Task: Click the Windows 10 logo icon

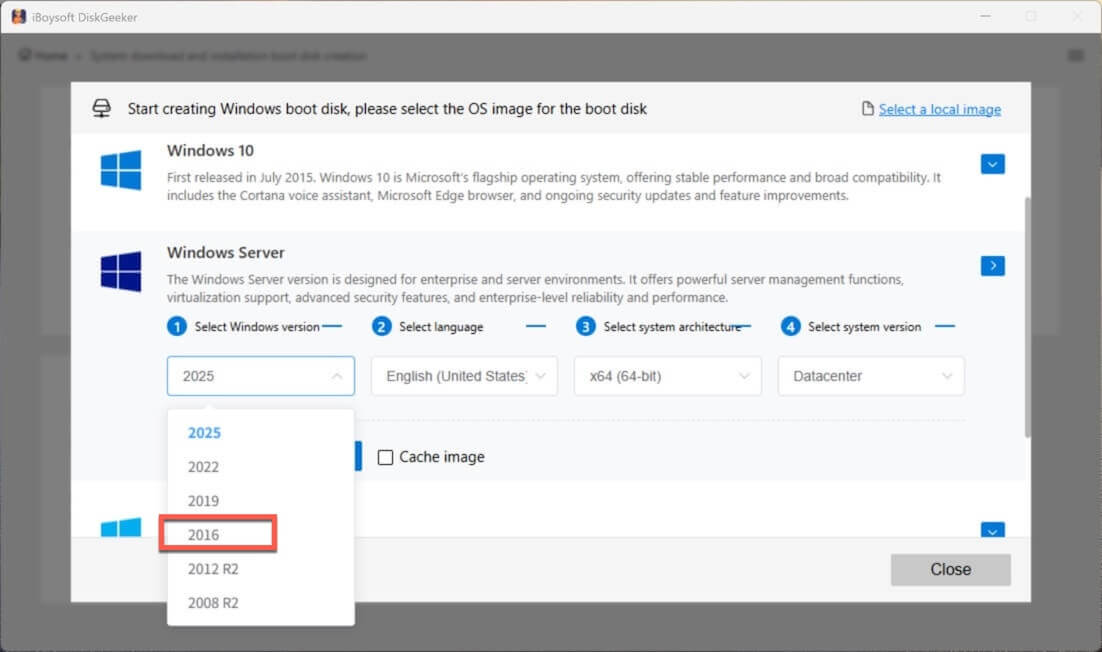Action: 121,169
